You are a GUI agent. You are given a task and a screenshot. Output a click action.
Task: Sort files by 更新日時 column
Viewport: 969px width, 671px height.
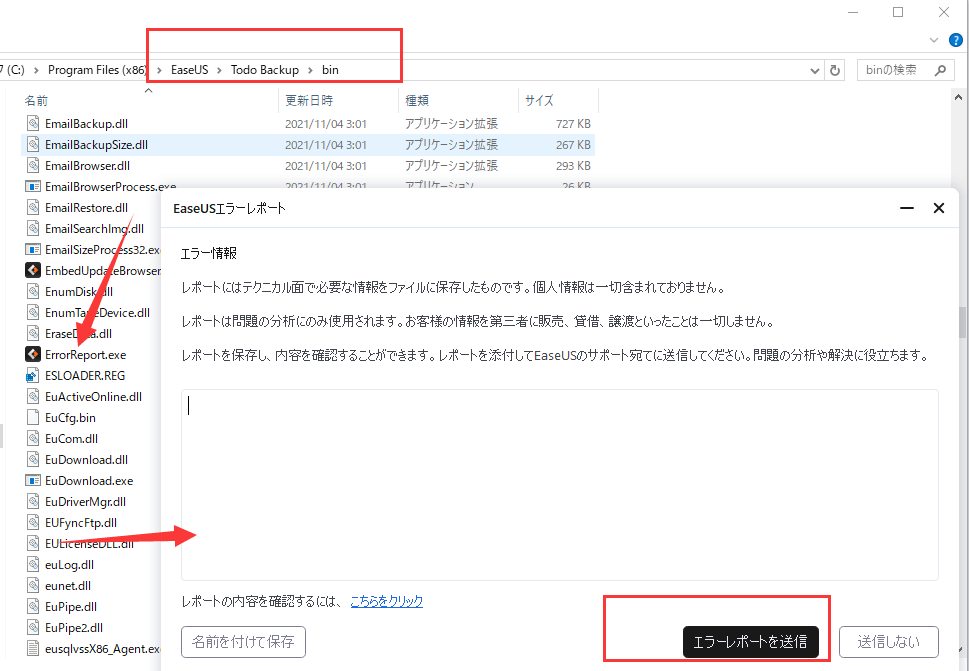click(x=308, y=100)
